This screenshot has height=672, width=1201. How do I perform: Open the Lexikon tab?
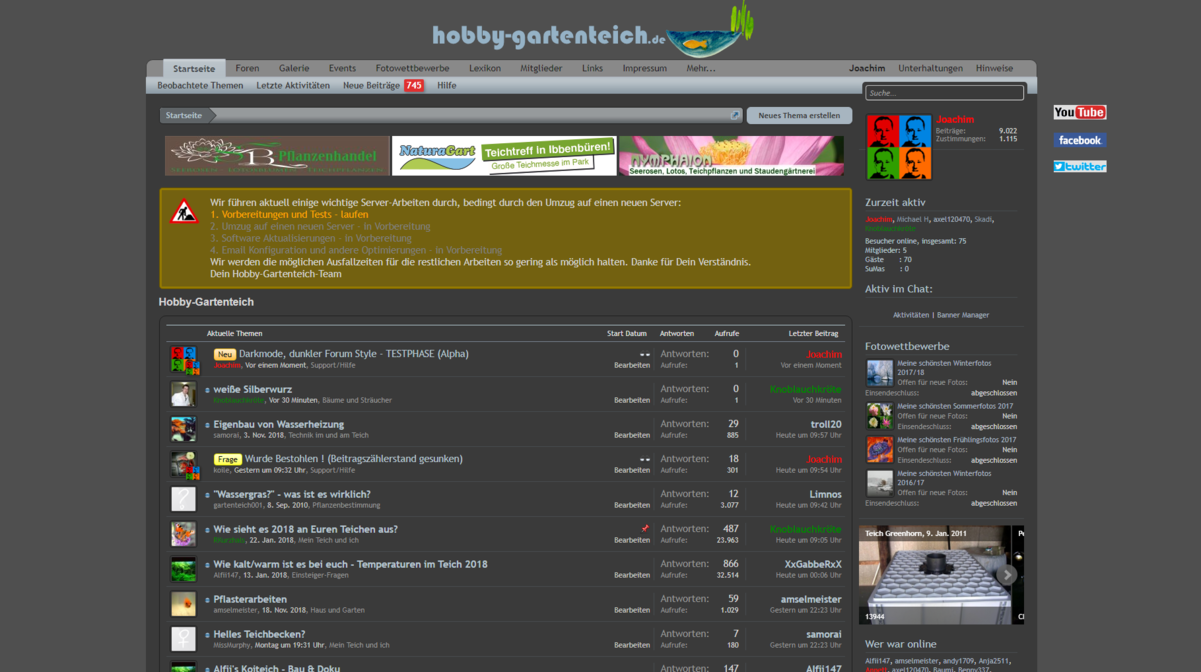coord(485,68)
